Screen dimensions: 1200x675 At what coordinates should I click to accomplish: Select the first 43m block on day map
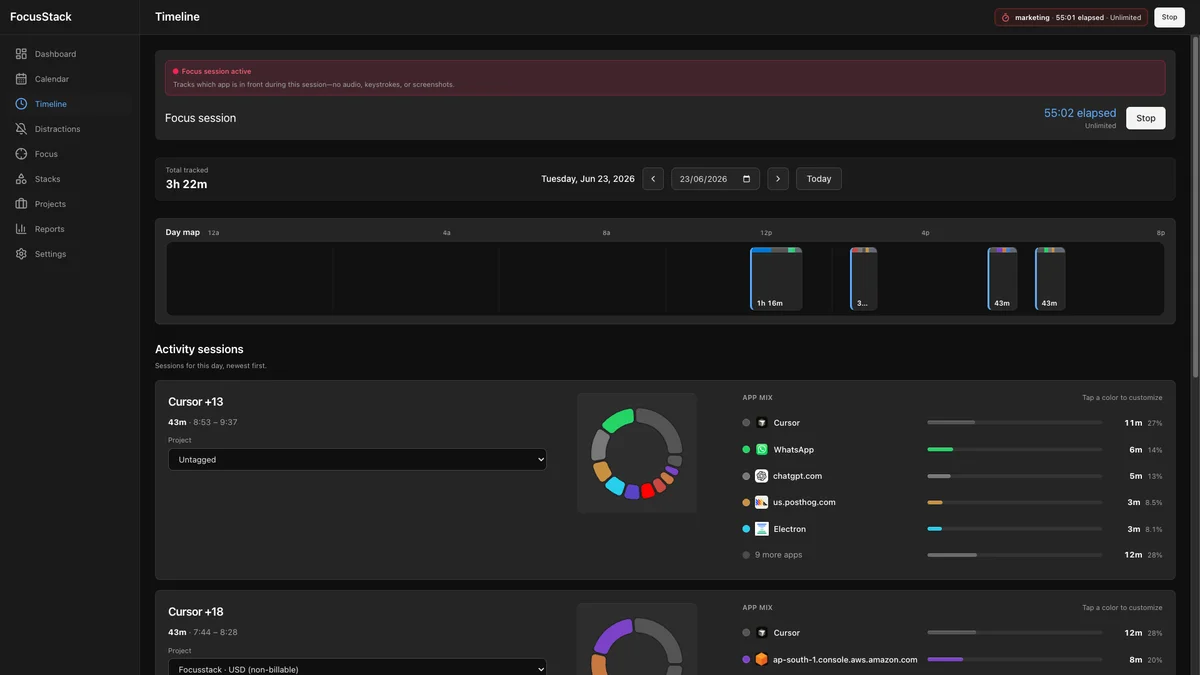[x=1002, y=279]
